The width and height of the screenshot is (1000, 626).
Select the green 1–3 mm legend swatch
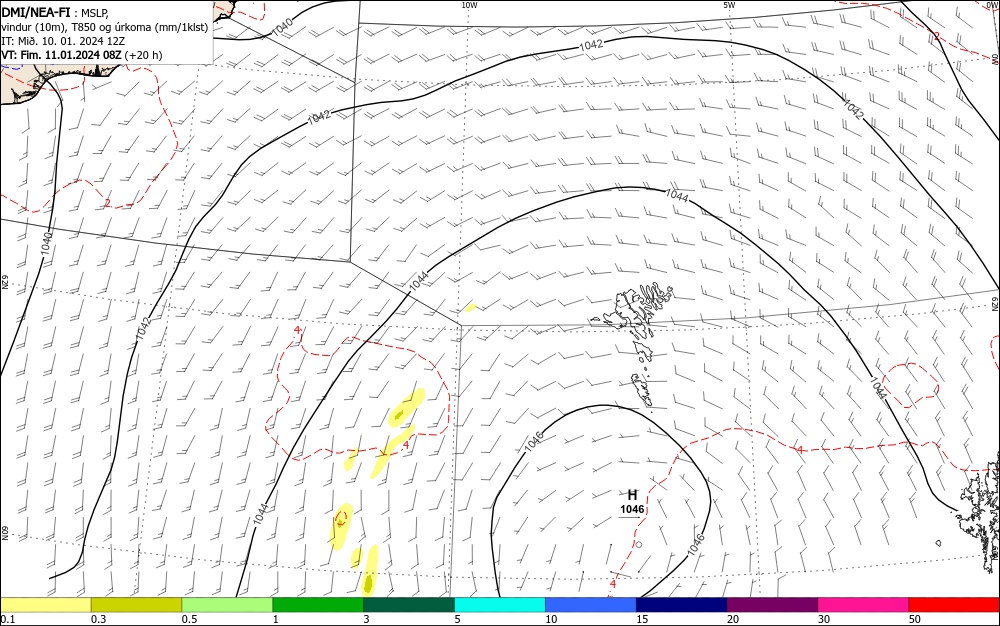pyautogui.click(x=318, y=605)
